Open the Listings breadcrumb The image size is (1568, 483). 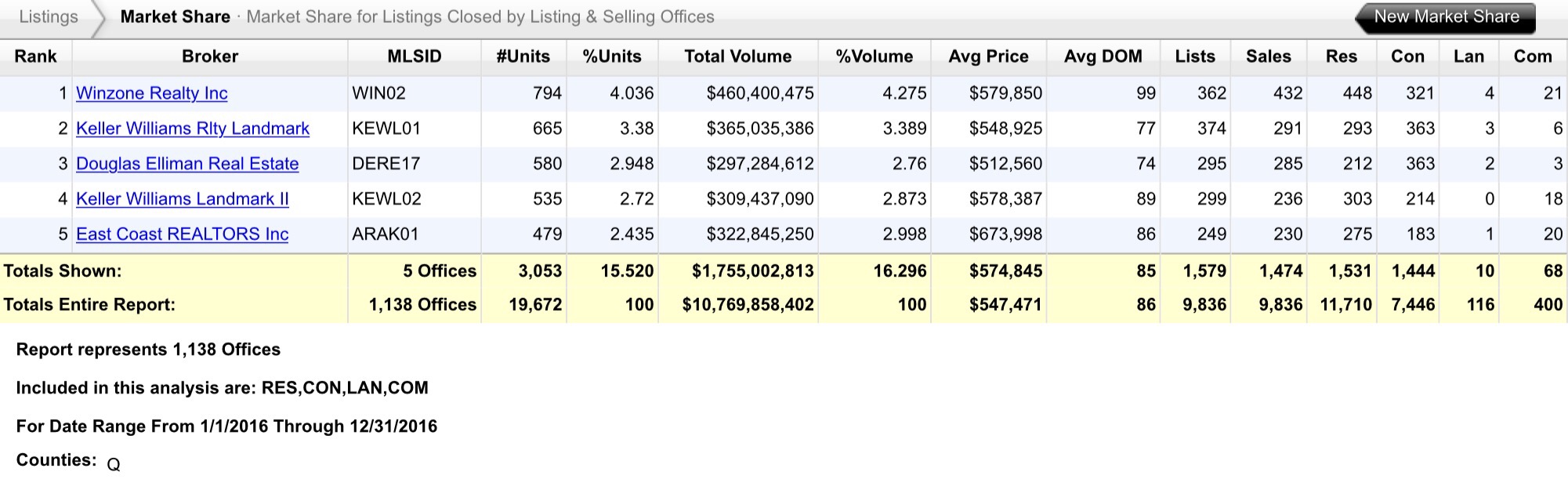[x=49, y=17]
